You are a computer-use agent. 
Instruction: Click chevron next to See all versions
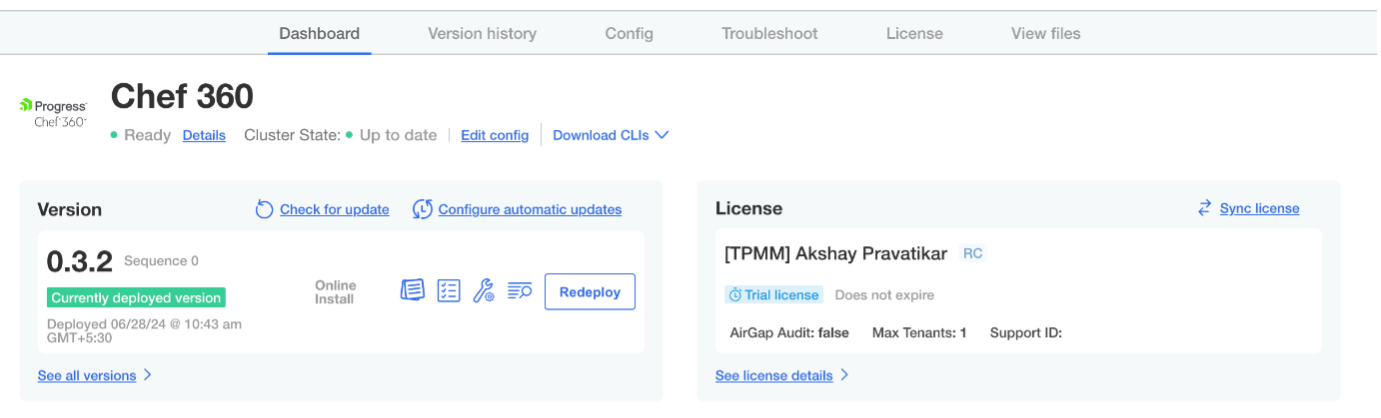(x=148, y=376)
